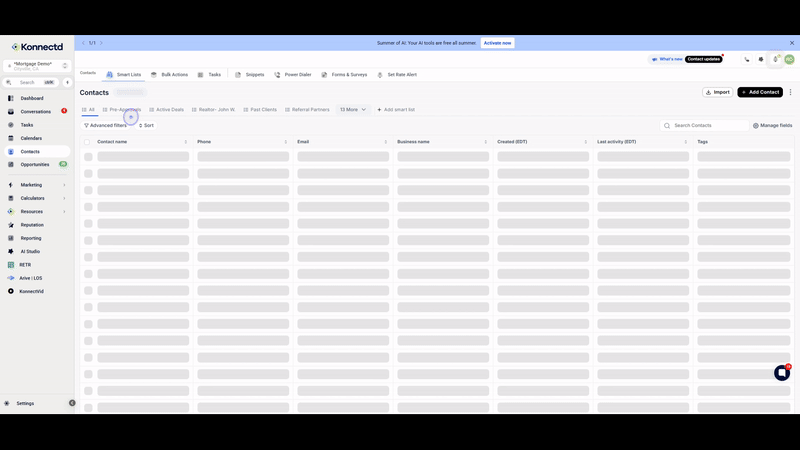
Task: Focus the Search Contacts field
Action: point(704,126)
